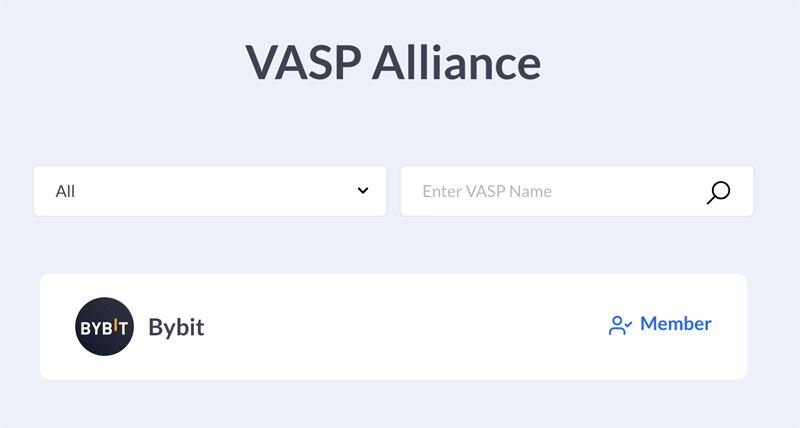
Task: Click the Member status on the Bybit row
Action: click(x=660, y=324)
